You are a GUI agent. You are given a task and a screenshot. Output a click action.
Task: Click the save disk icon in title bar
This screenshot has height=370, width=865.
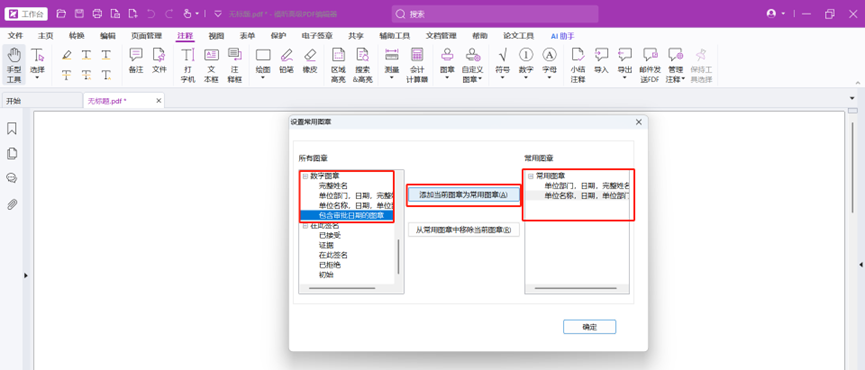coord(79,14)
